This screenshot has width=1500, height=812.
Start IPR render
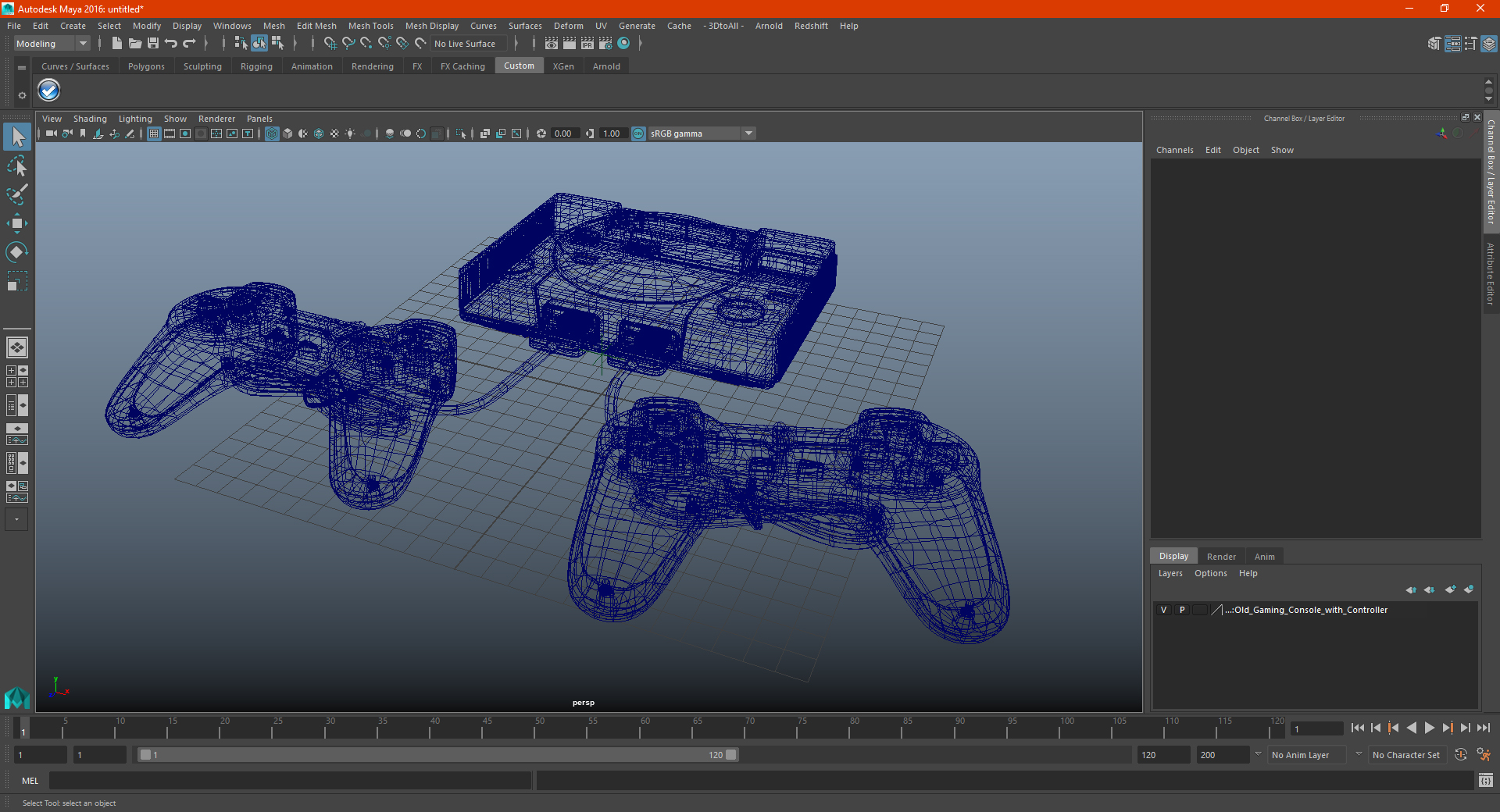point(587,44)
